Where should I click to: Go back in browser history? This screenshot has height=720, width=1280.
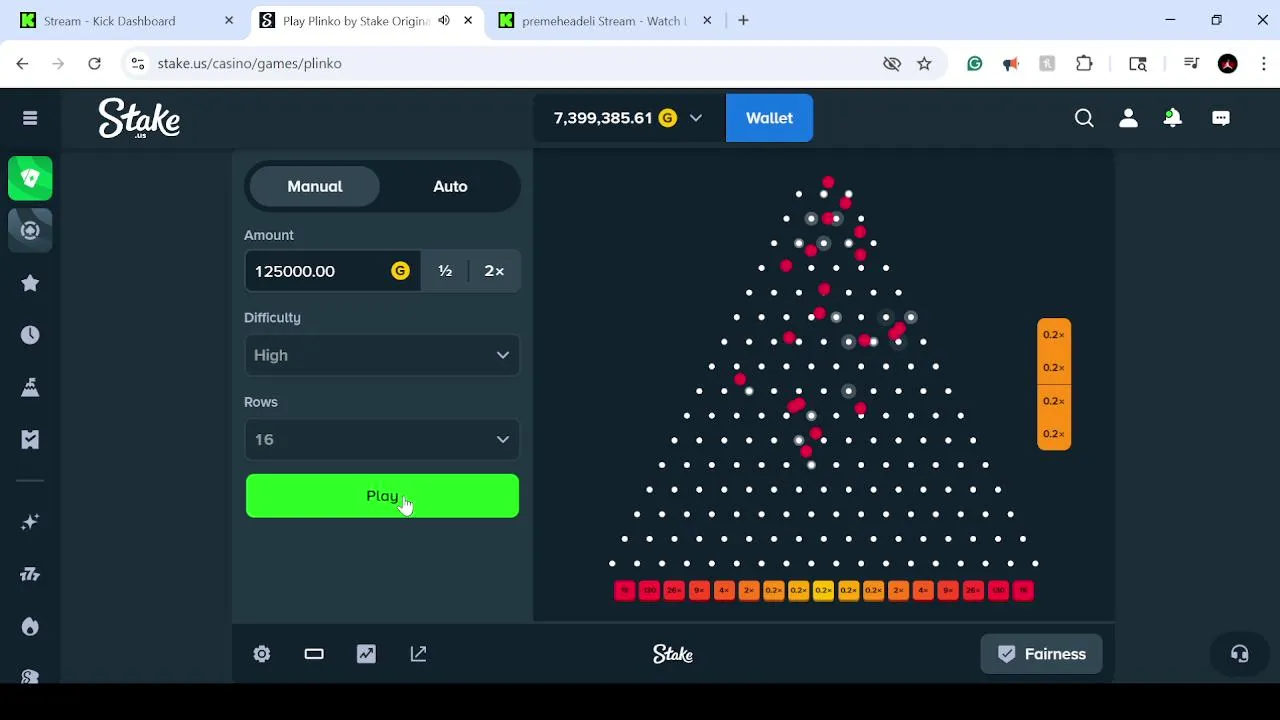[x=22, y=63]
